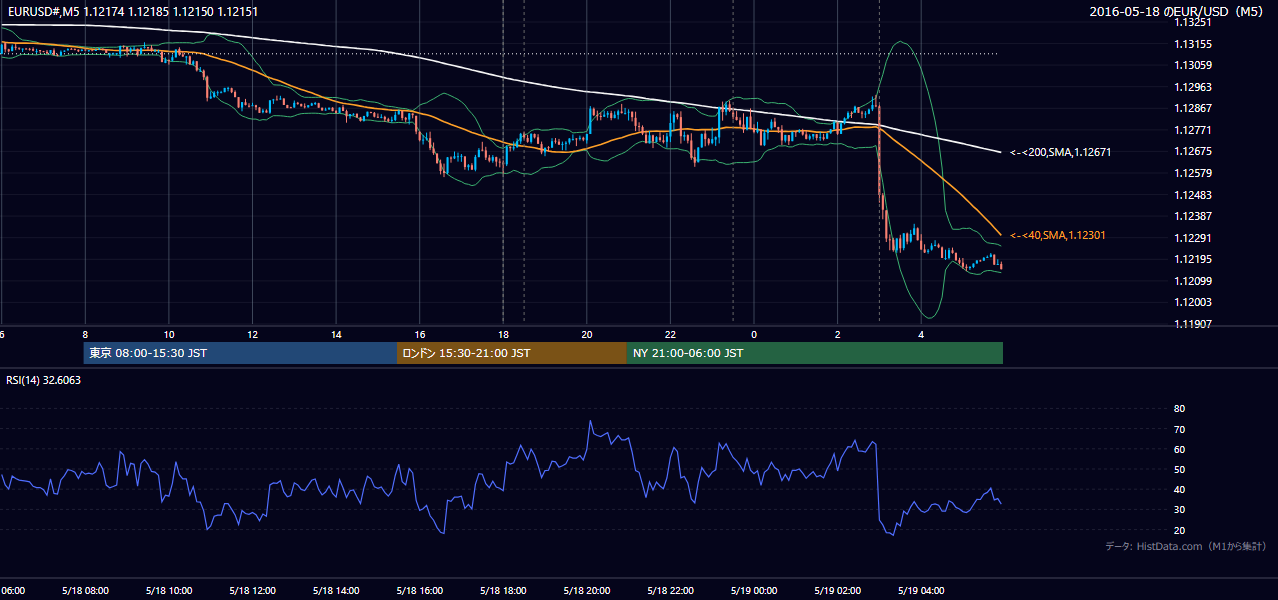Click the 200 SMA 1.12671 label
Viewport: 1278px width, 600px height.
click(x=1060, y=152)
